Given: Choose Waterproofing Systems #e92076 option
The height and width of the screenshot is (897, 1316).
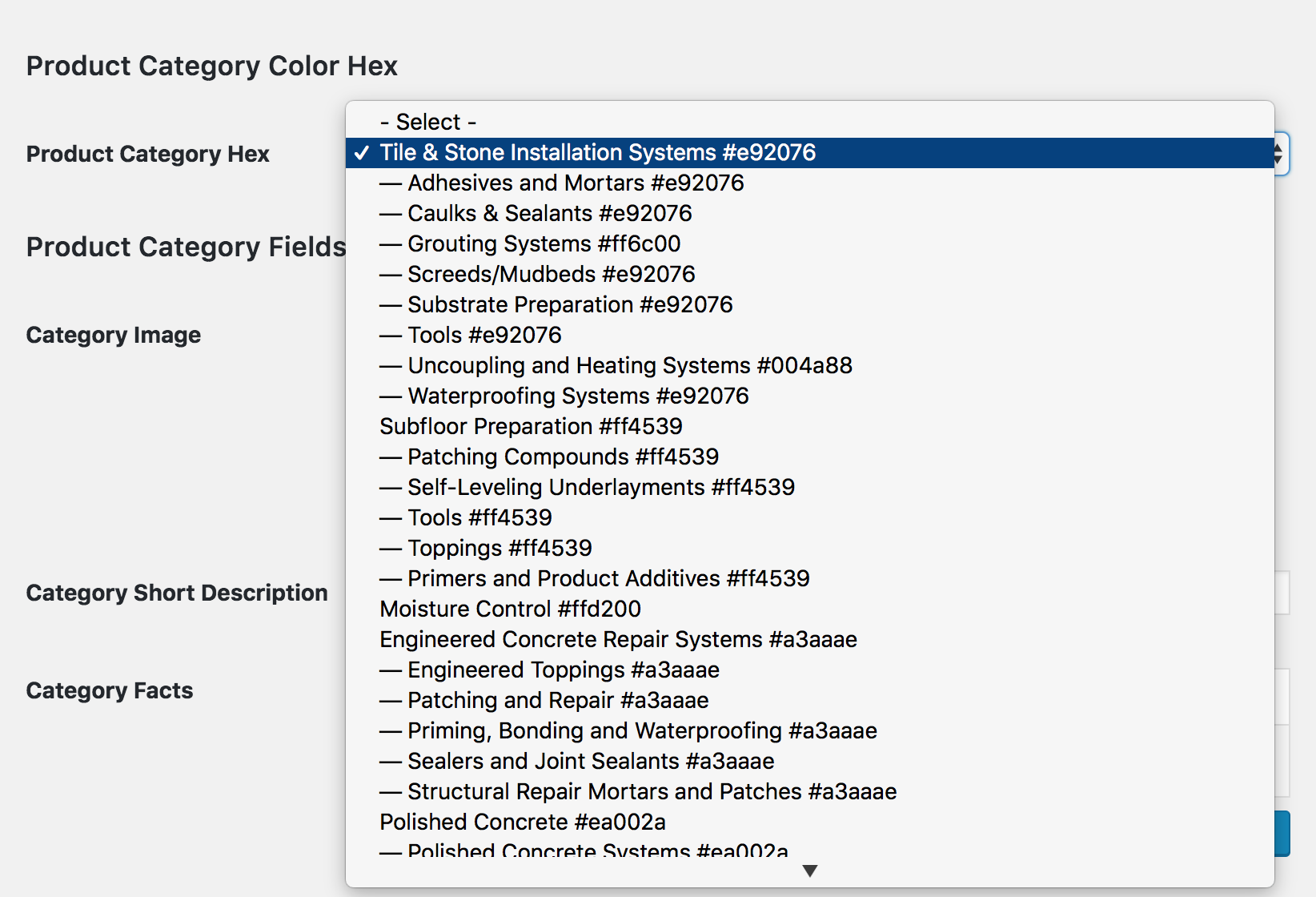Looking at the screenshot, I should point(809,396).
